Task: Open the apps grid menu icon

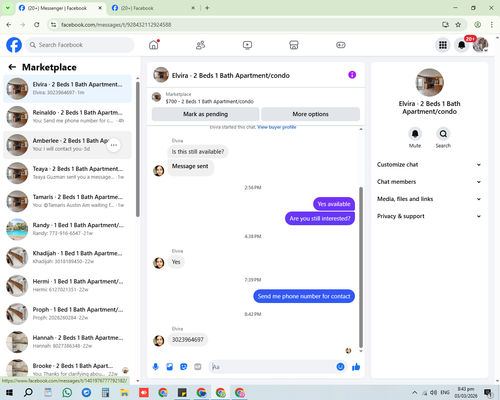Action: tap(443, 45)
